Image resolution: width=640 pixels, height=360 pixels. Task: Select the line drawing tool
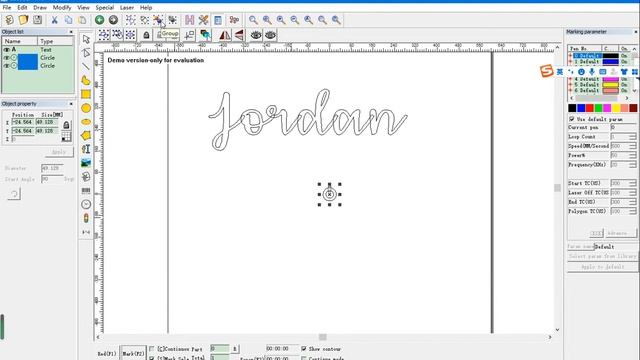[86, 66]
